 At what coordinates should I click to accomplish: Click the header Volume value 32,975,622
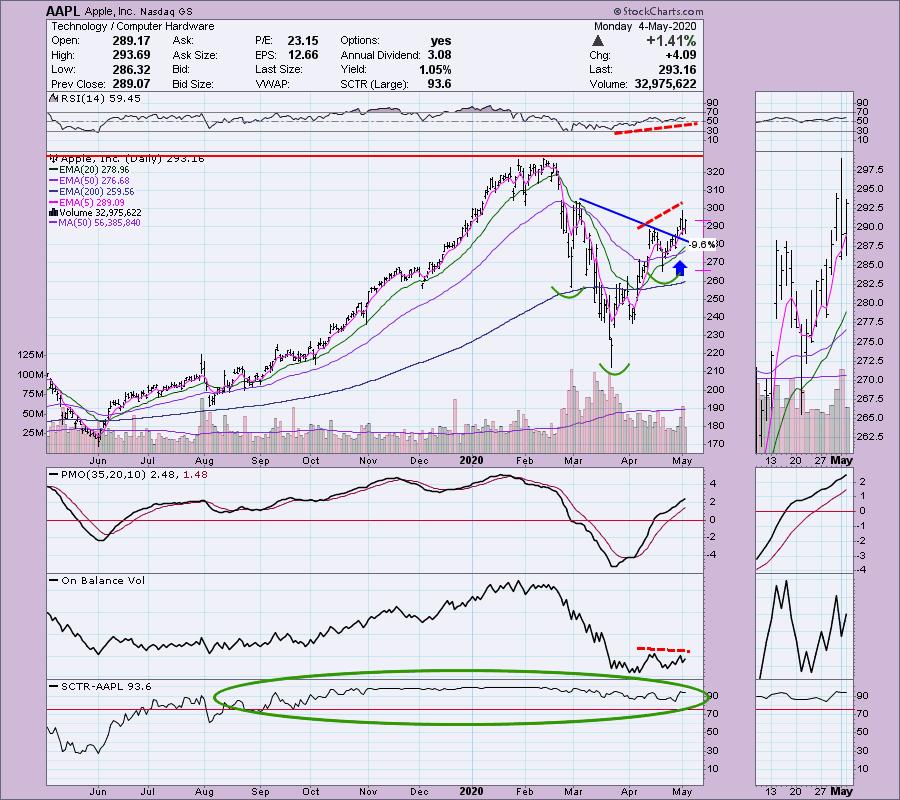[665, 84]
